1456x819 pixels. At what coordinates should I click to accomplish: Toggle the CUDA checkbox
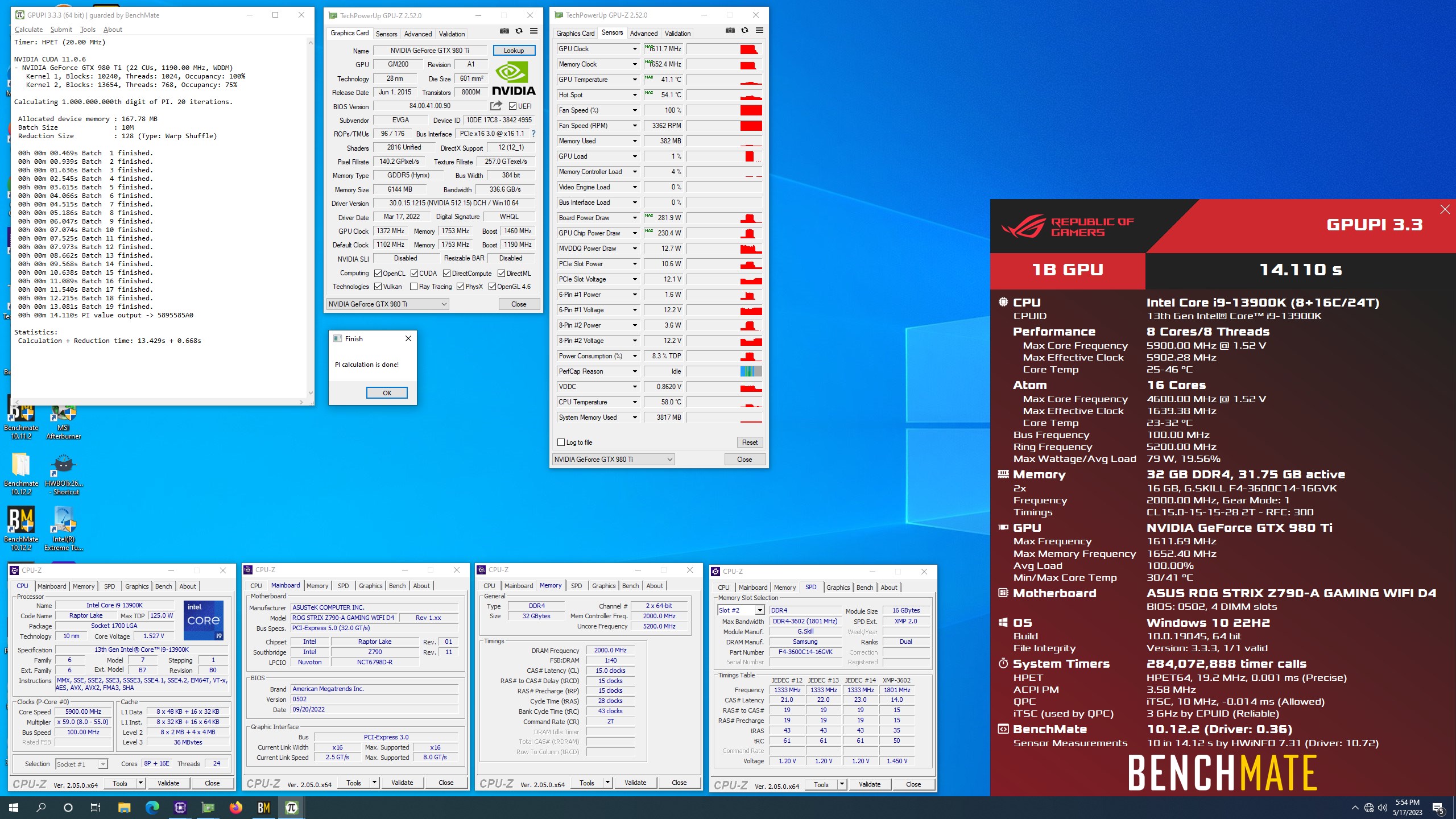tap(414, 274)
